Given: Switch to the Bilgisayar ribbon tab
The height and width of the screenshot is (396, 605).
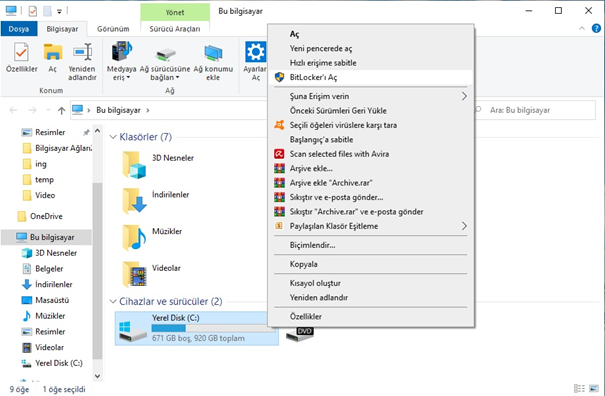Looking at the screenshot, I should tap(62, 29).
